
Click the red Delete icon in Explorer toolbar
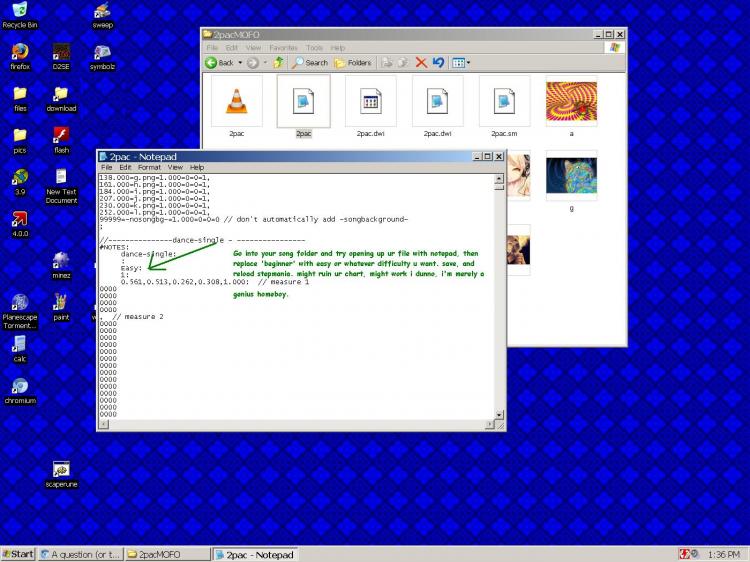[x=421, y=62]
